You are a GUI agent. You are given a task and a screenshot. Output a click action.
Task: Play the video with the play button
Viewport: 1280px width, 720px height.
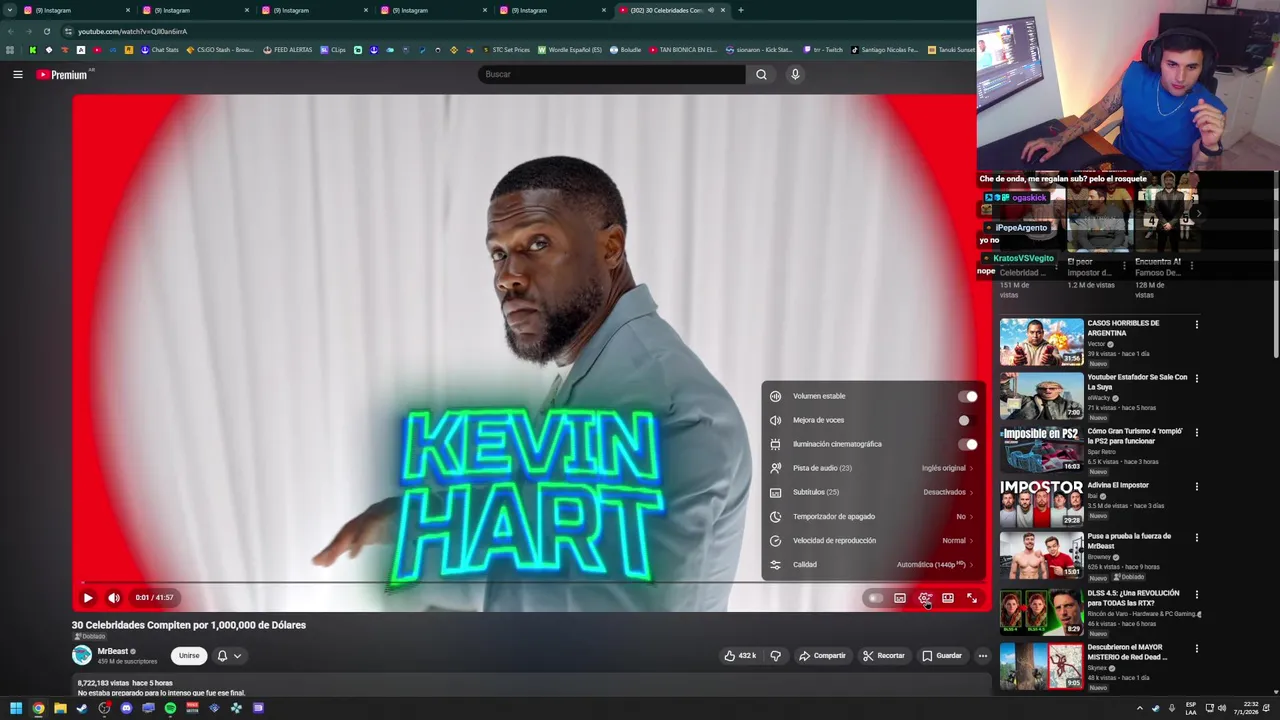pos(88,598)
